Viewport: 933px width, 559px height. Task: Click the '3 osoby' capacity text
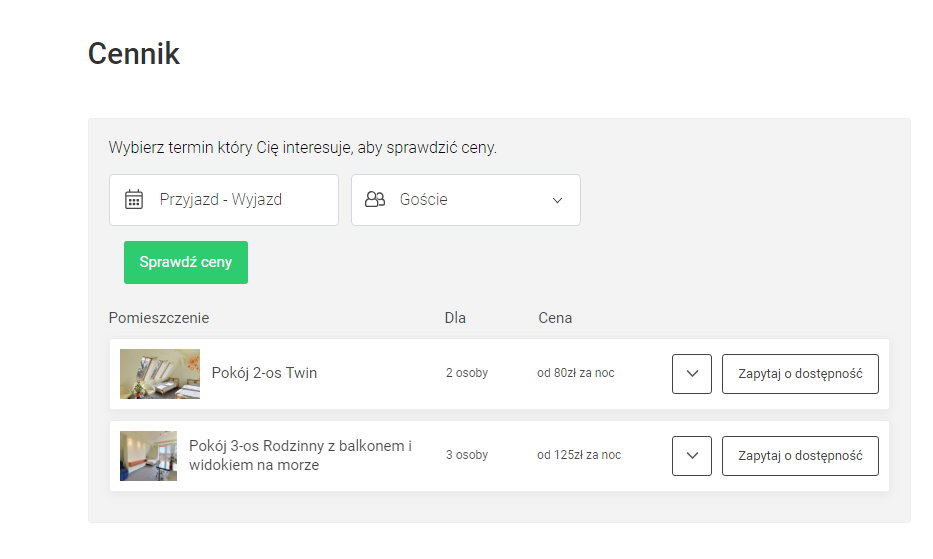467,455
